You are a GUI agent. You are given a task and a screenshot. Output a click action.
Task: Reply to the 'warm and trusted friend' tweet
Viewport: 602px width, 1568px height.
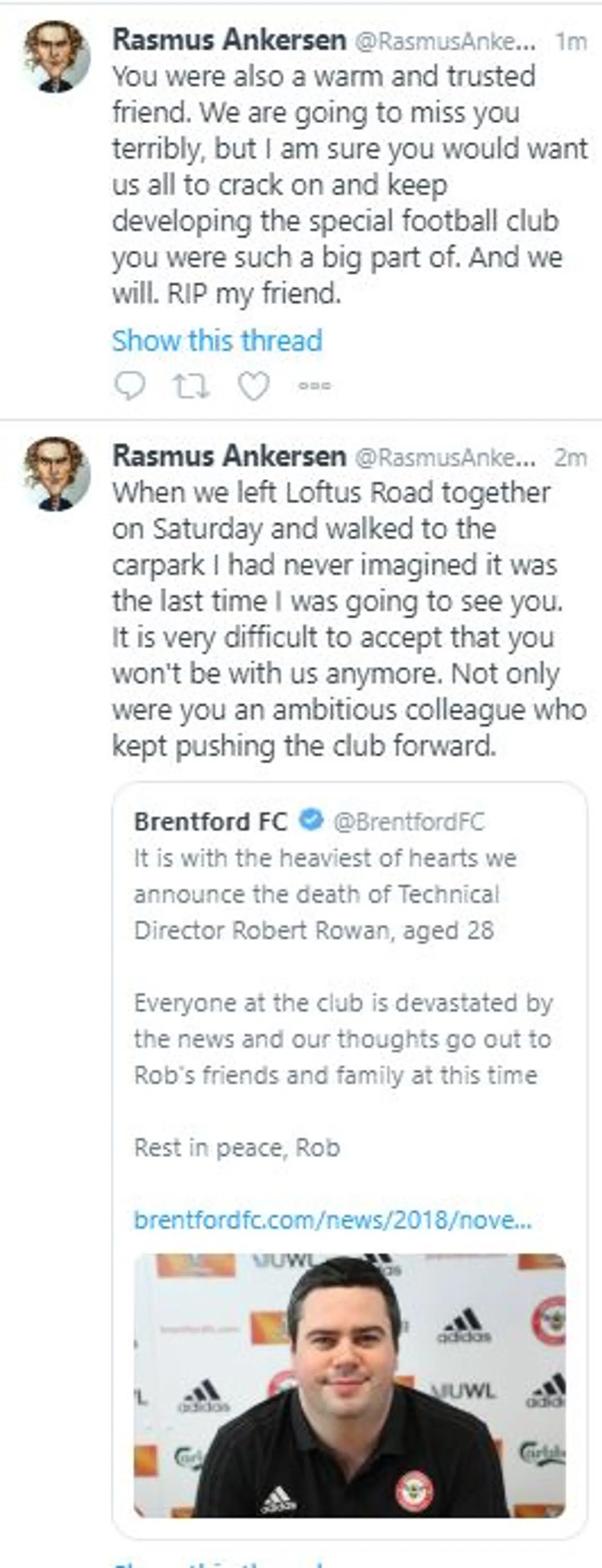129,385
